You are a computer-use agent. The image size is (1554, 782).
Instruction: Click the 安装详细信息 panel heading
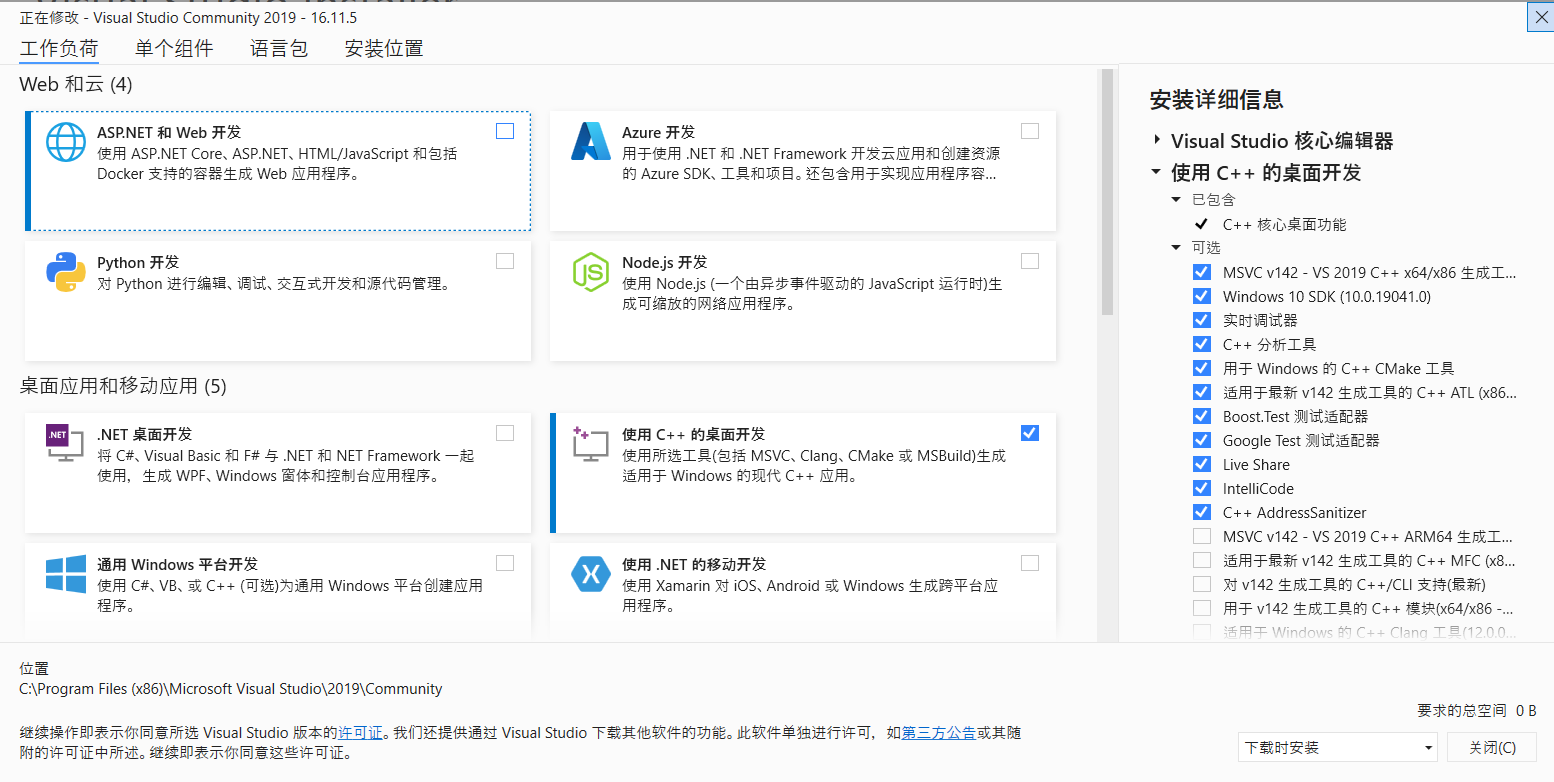pyautogui.click(x=1216, y=99)
